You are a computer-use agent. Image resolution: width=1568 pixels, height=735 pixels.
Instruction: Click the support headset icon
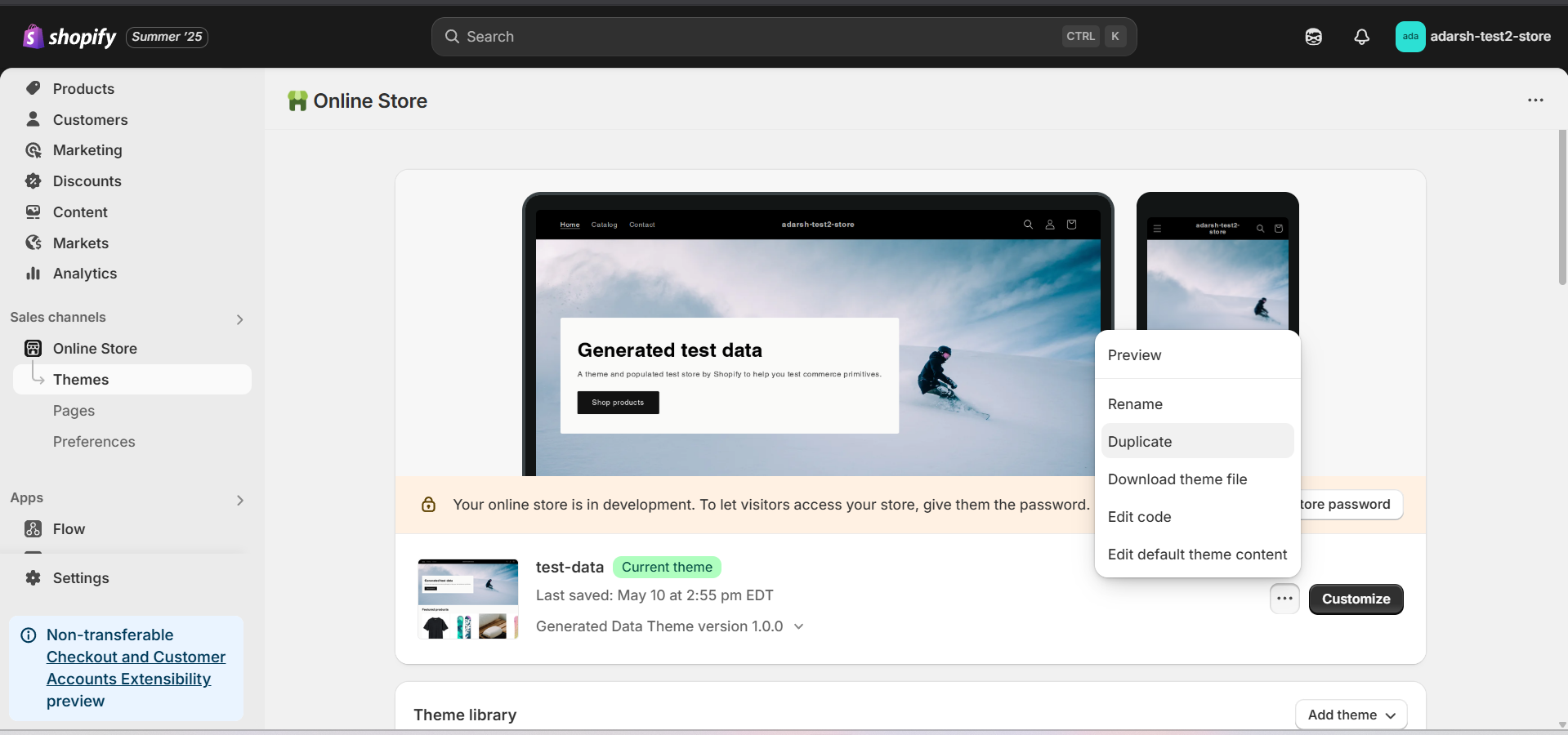coord(1313,37)
